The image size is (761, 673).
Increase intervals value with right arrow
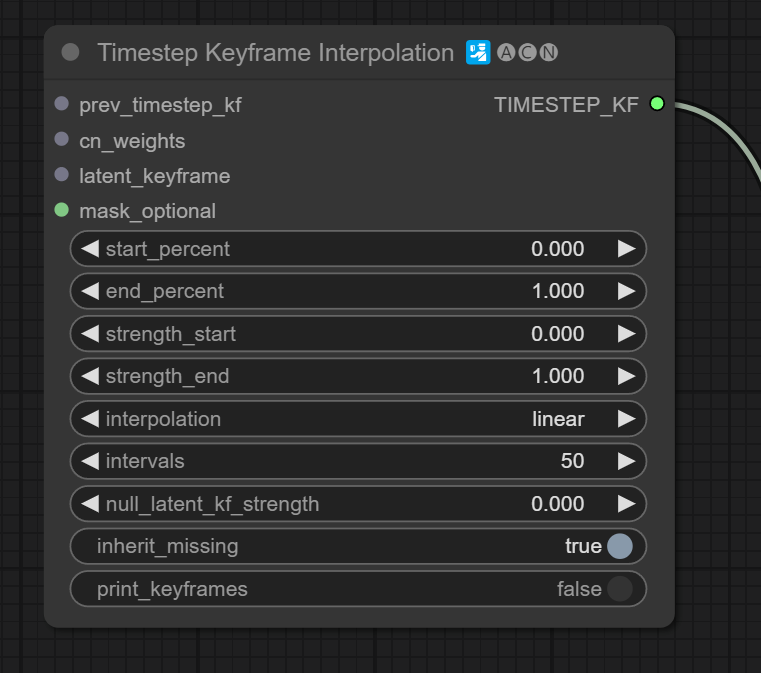coord(626,461)
